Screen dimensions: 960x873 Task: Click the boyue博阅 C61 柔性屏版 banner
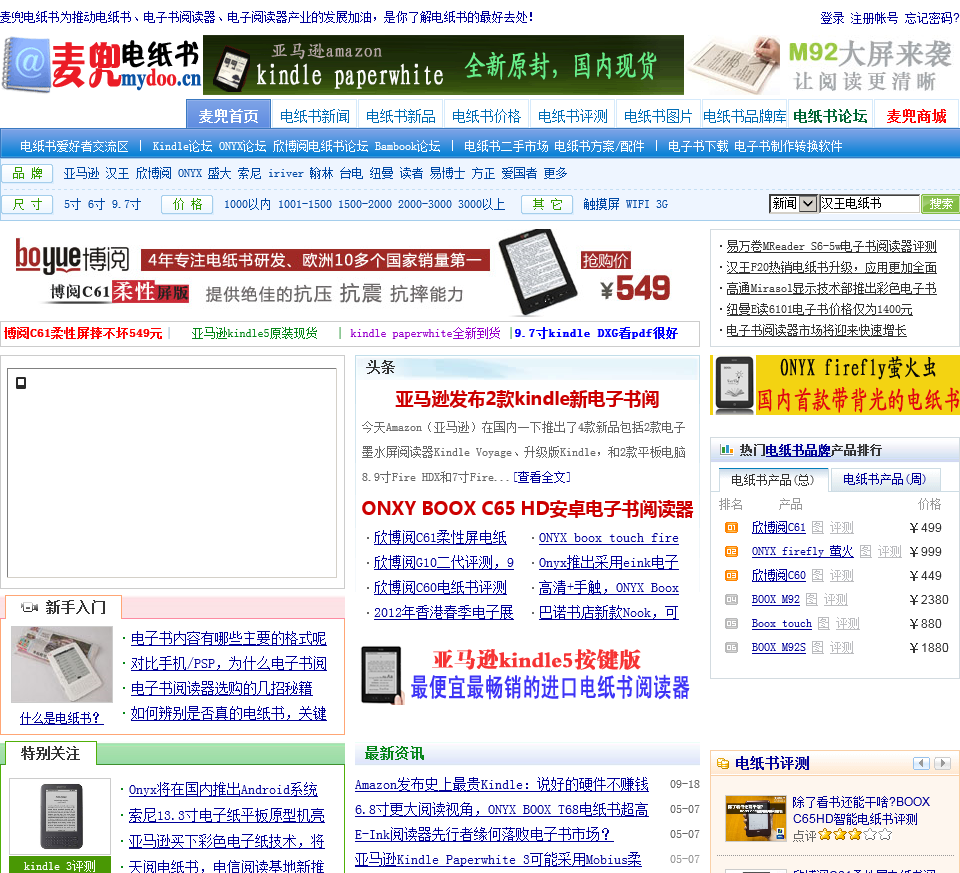coord(350,271)
